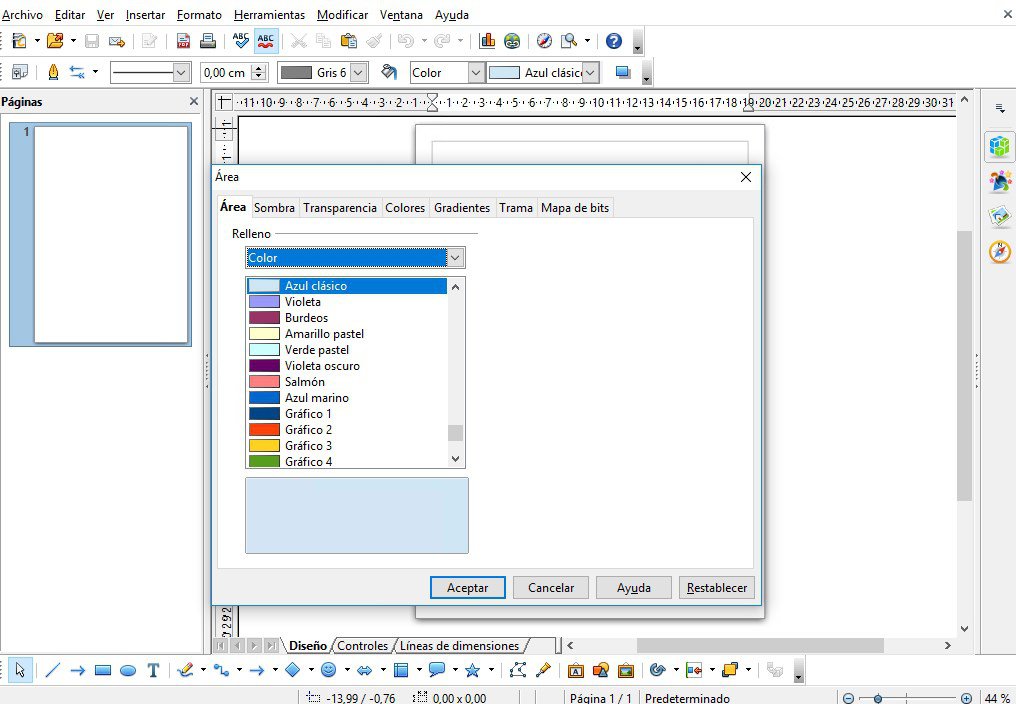
Task: Select the Rectángulo drawing tool
Action: coord(103,670)
